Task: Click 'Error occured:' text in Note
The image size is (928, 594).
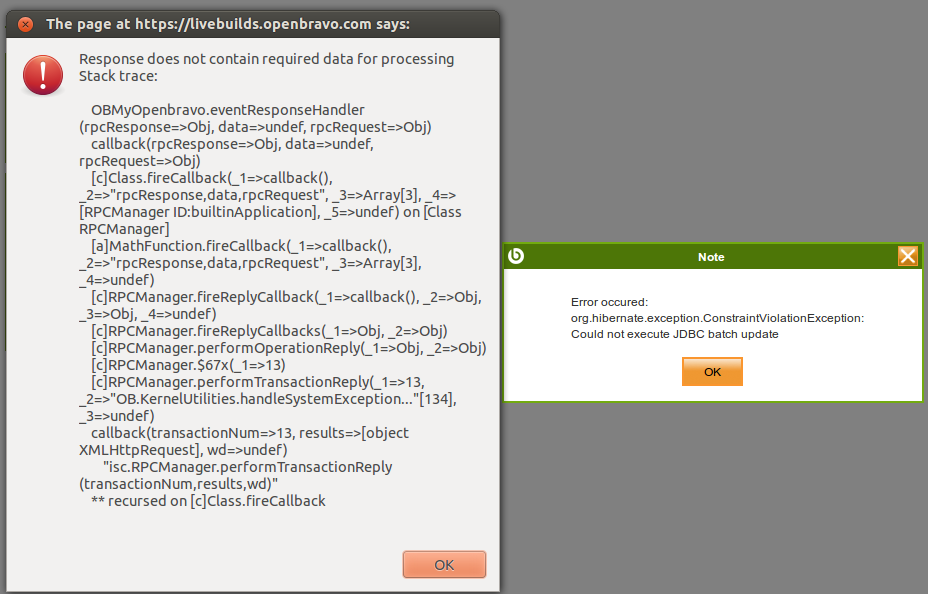Action: (x=610, y=302)
